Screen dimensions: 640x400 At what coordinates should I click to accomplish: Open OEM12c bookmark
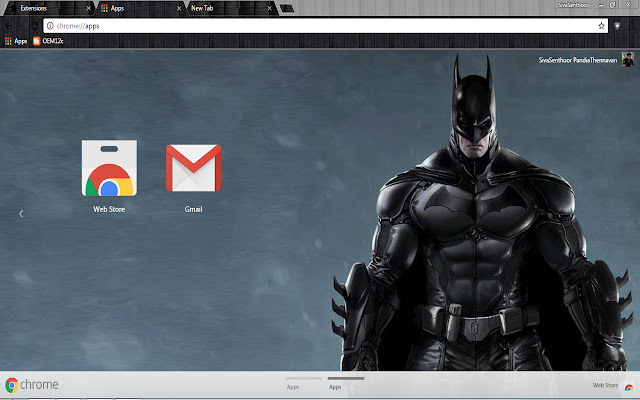[x=48, y=41]
